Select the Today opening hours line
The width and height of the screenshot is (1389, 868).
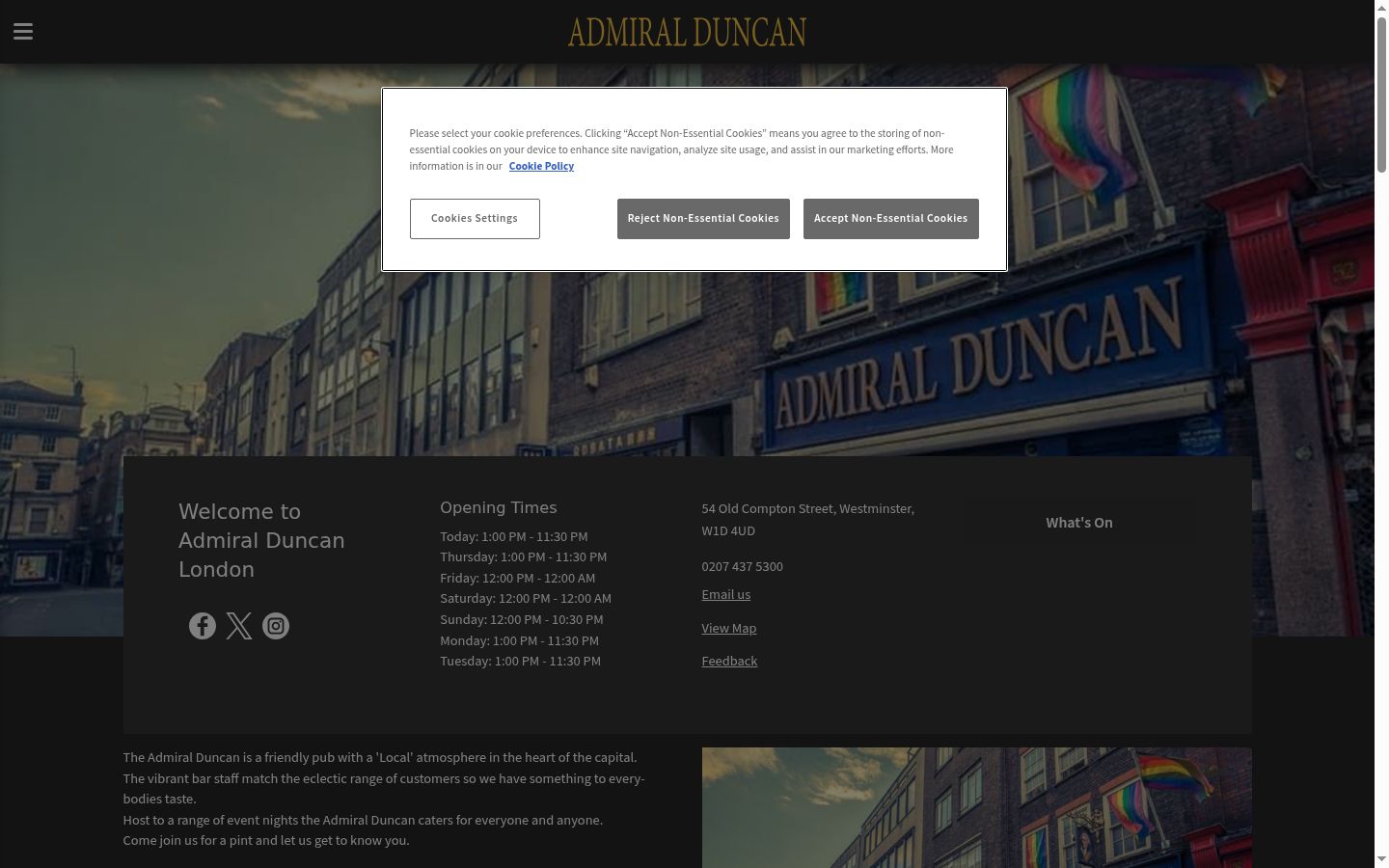pos(513,536)
